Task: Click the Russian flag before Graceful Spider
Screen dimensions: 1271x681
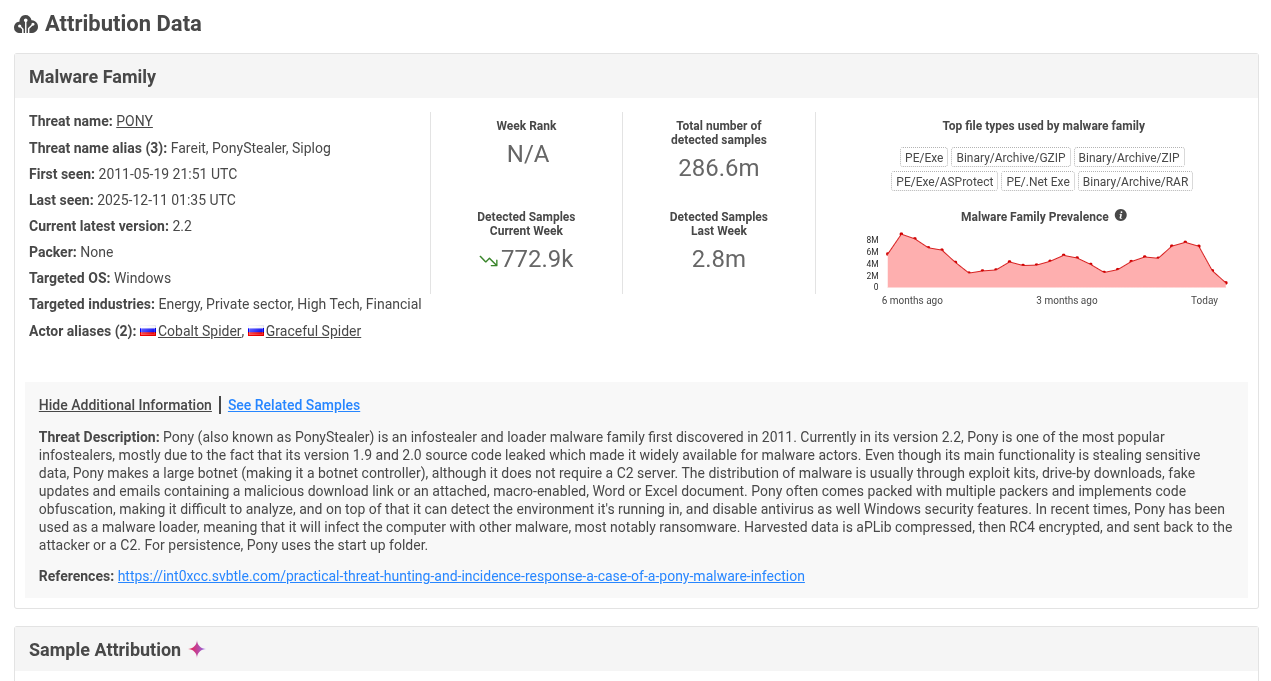Action: tap(255, 330)
